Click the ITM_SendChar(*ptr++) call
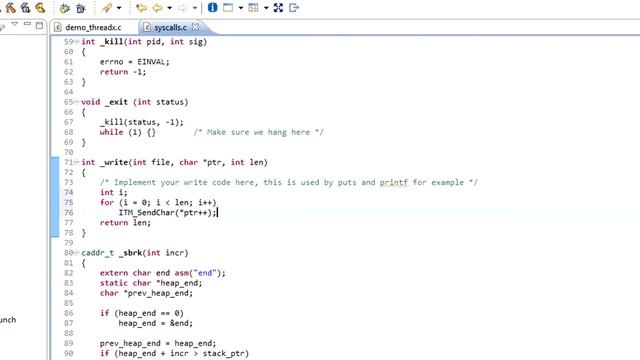The image size is (640, 360). coord(168,213)
